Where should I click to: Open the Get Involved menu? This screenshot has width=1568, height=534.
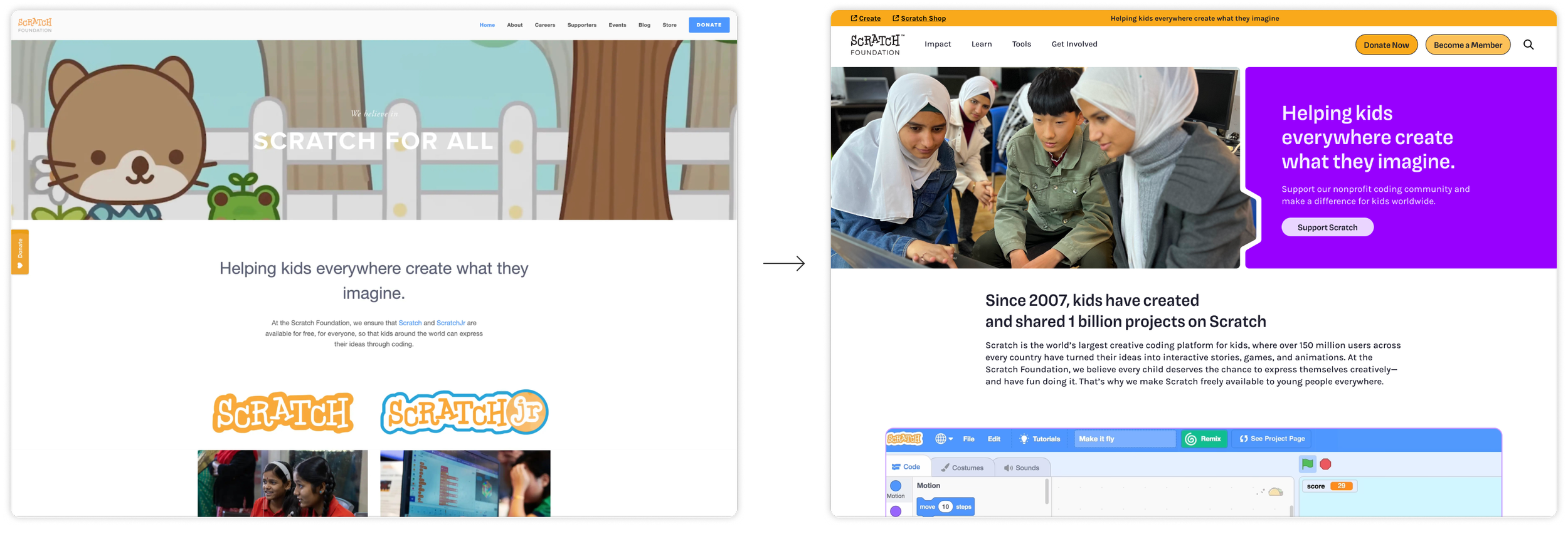point(1074,44)
